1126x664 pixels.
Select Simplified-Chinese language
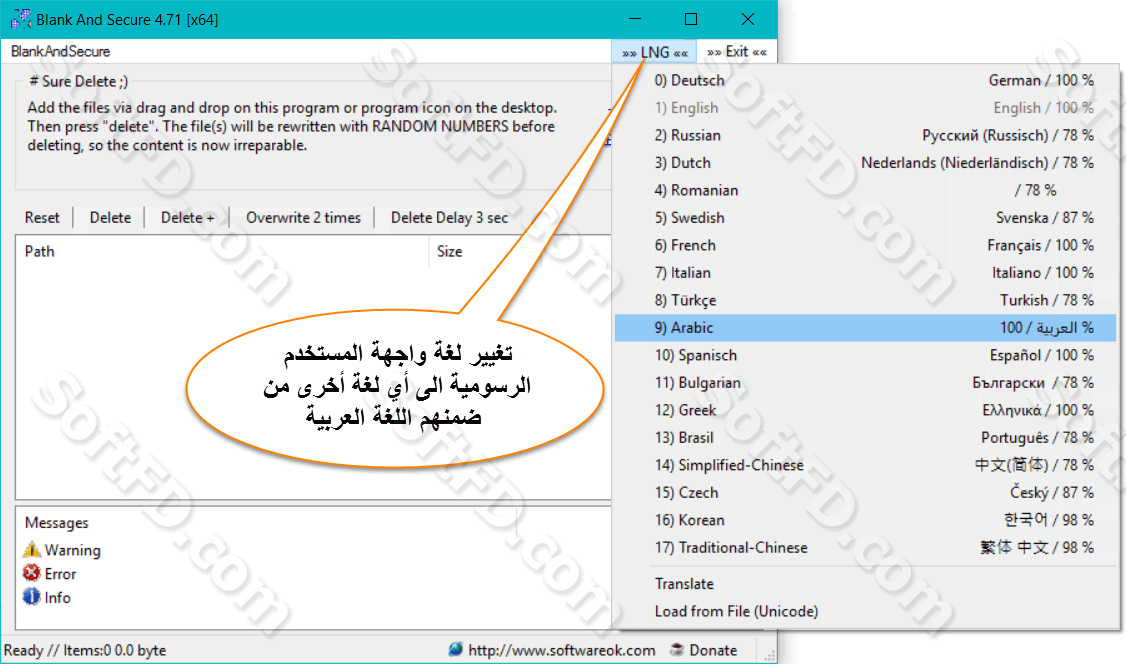point(865,465)
